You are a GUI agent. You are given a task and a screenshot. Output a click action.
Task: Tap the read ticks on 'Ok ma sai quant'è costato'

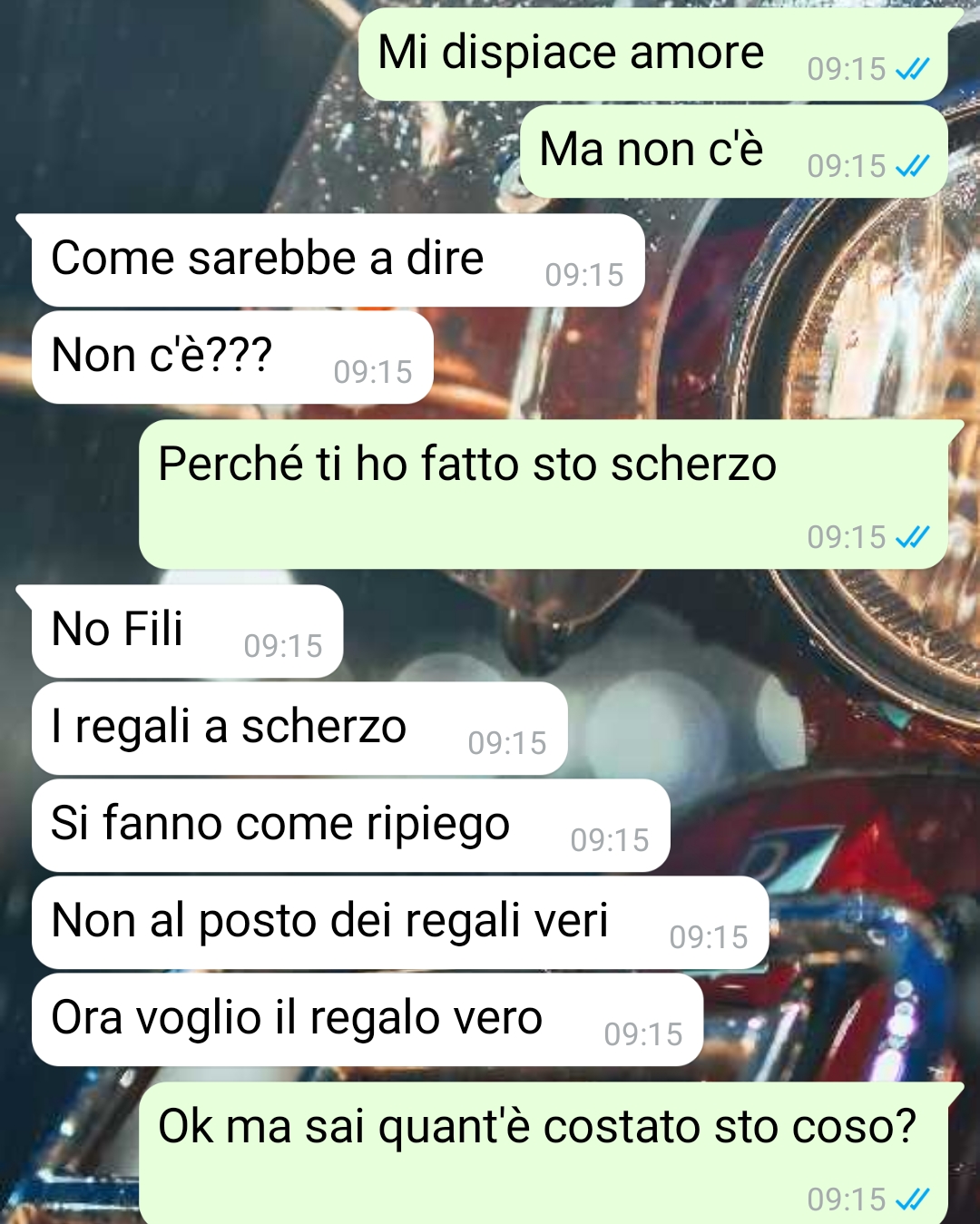[912, 1200]
